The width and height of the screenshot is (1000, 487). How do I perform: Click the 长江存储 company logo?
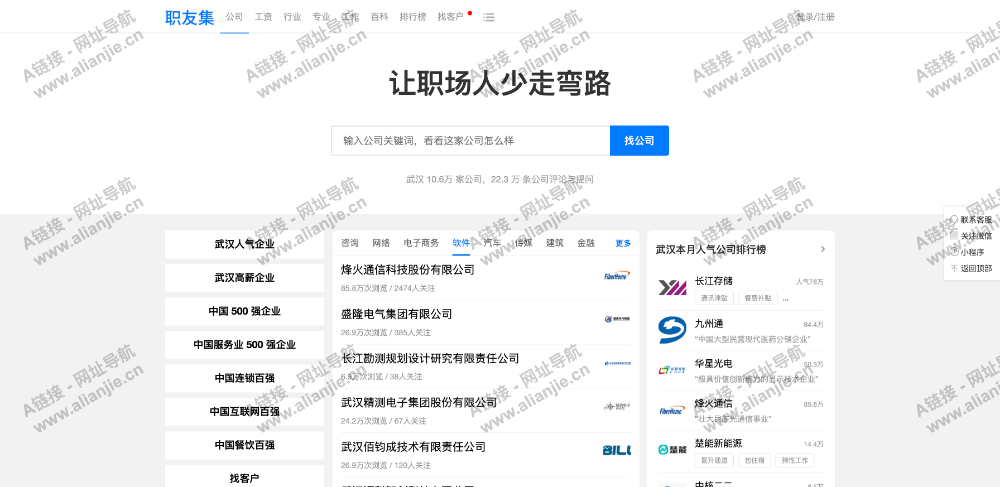tap(672, 288)
